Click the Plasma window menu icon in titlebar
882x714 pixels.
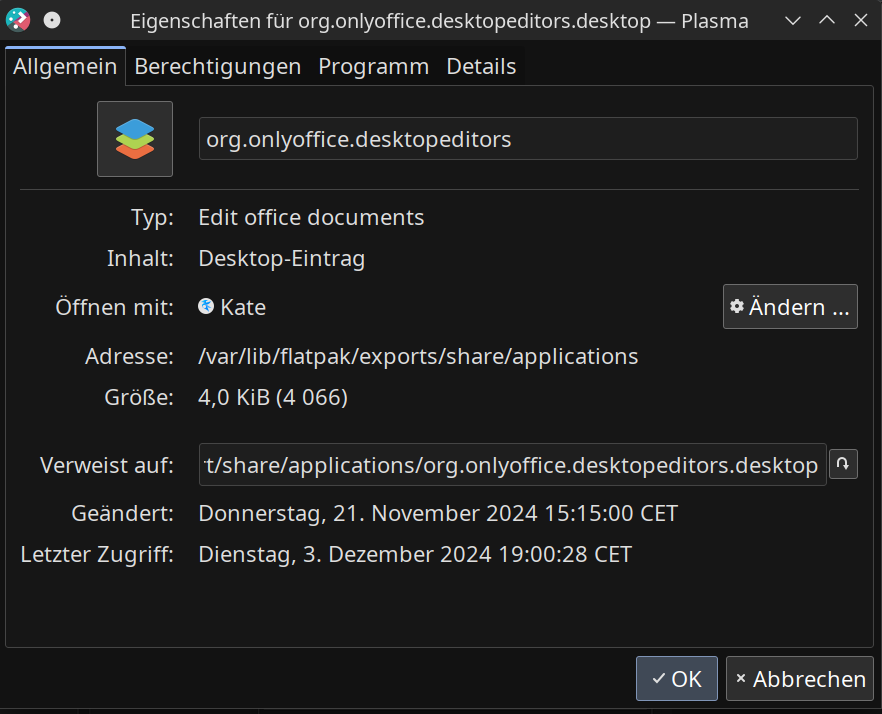(x=18, y=20)
